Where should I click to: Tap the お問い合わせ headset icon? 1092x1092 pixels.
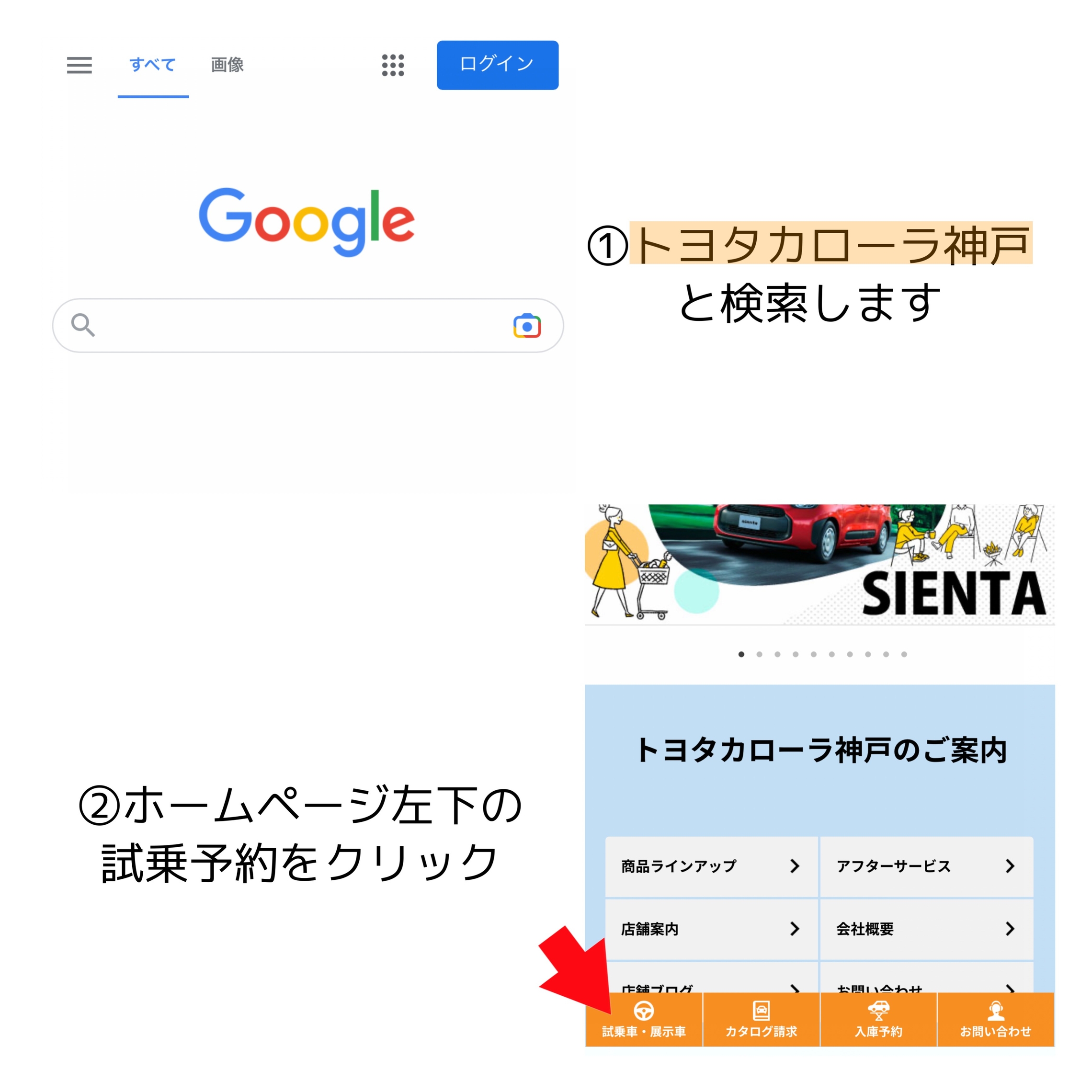point(996,1011)
